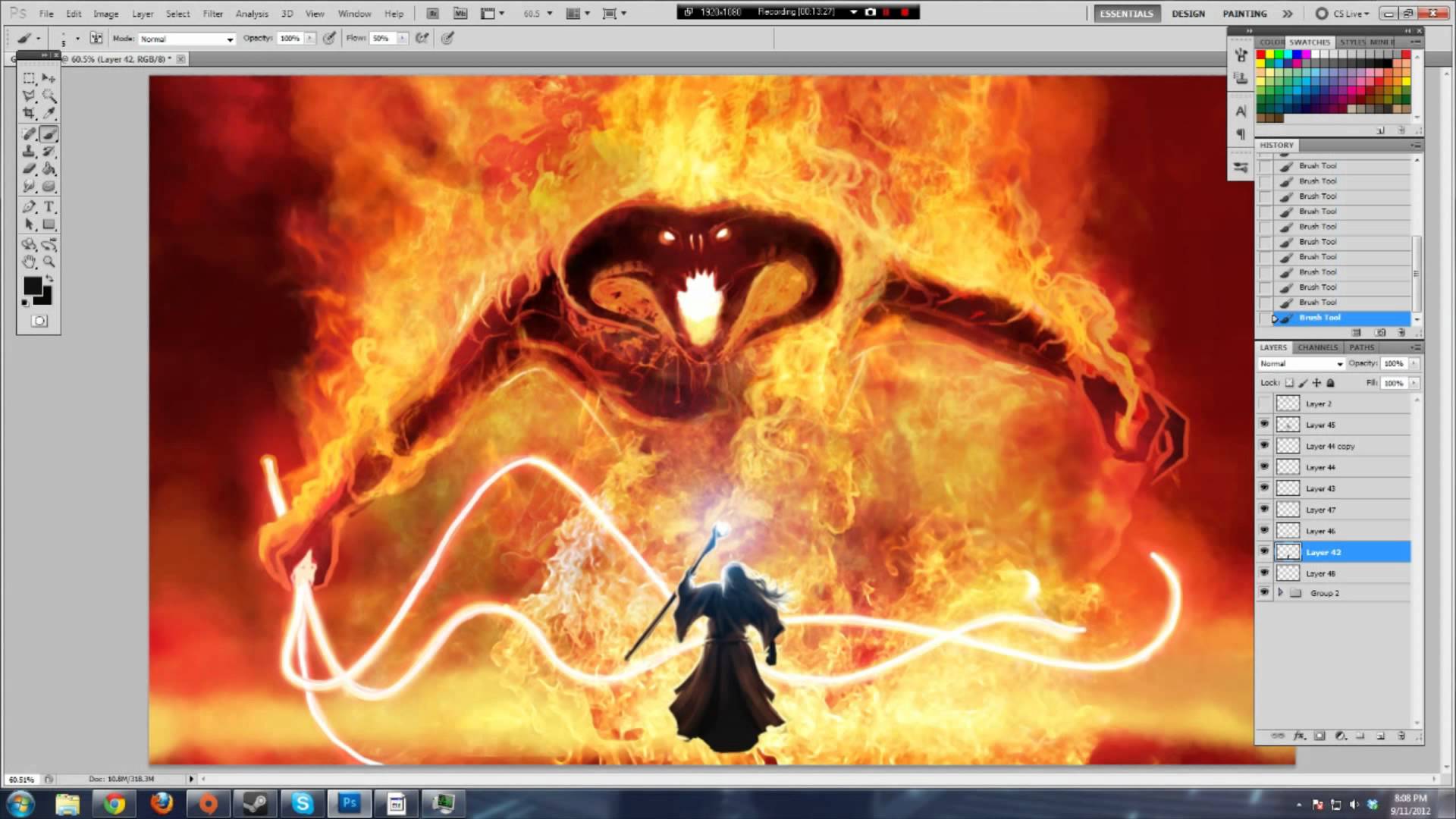Show the hidden Layer 2
The image size is (1456, 819).
(1265, 402)
